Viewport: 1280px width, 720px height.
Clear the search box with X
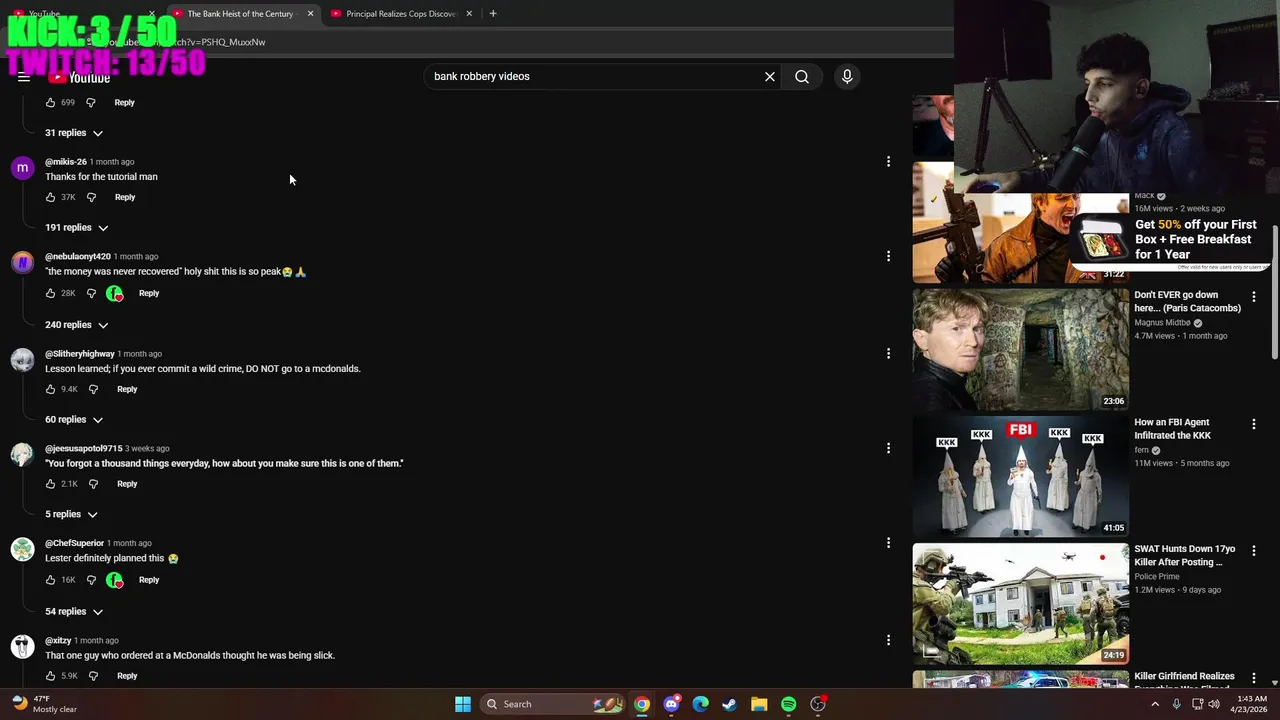(770, 76)
